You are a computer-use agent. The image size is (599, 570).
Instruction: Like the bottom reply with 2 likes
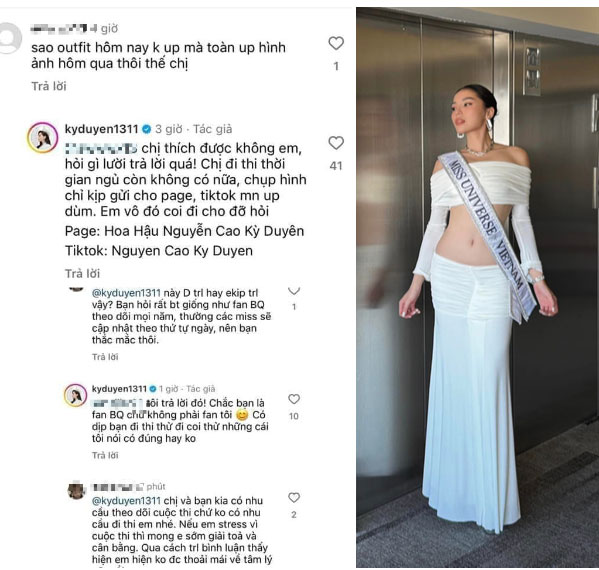tap(294, 497)
